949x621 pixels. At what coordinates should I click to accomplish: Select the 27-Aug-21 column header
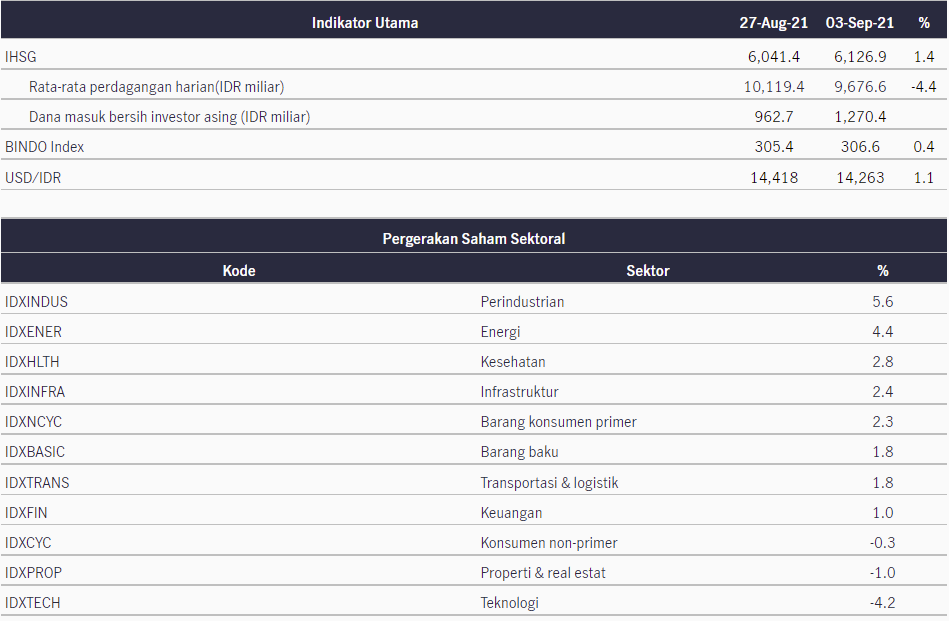[773, 23]
